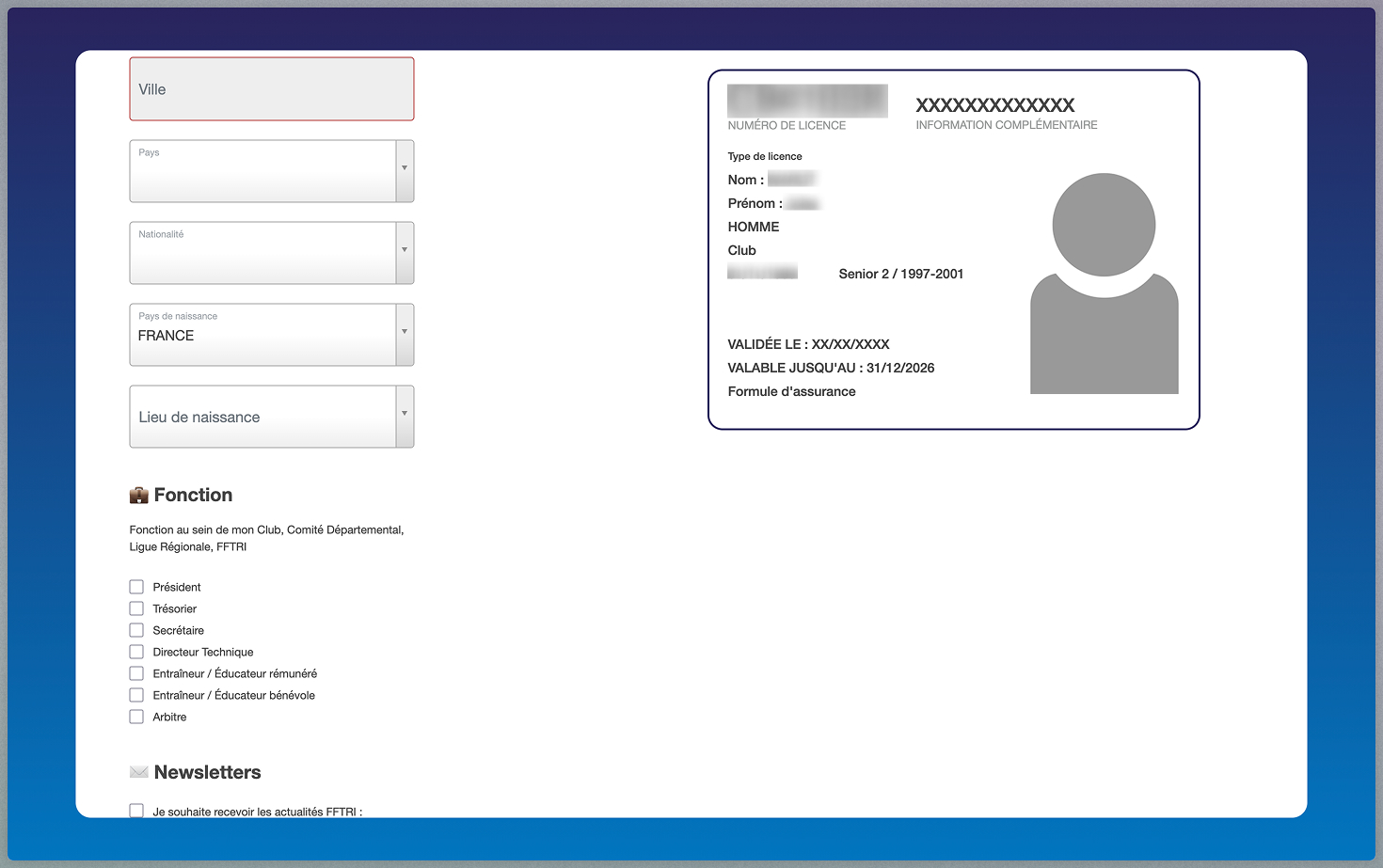Viewport: 1383px width, 868px height.
Task: Tick the Trésorier checkbox
Action: click(x=136, y=608)
